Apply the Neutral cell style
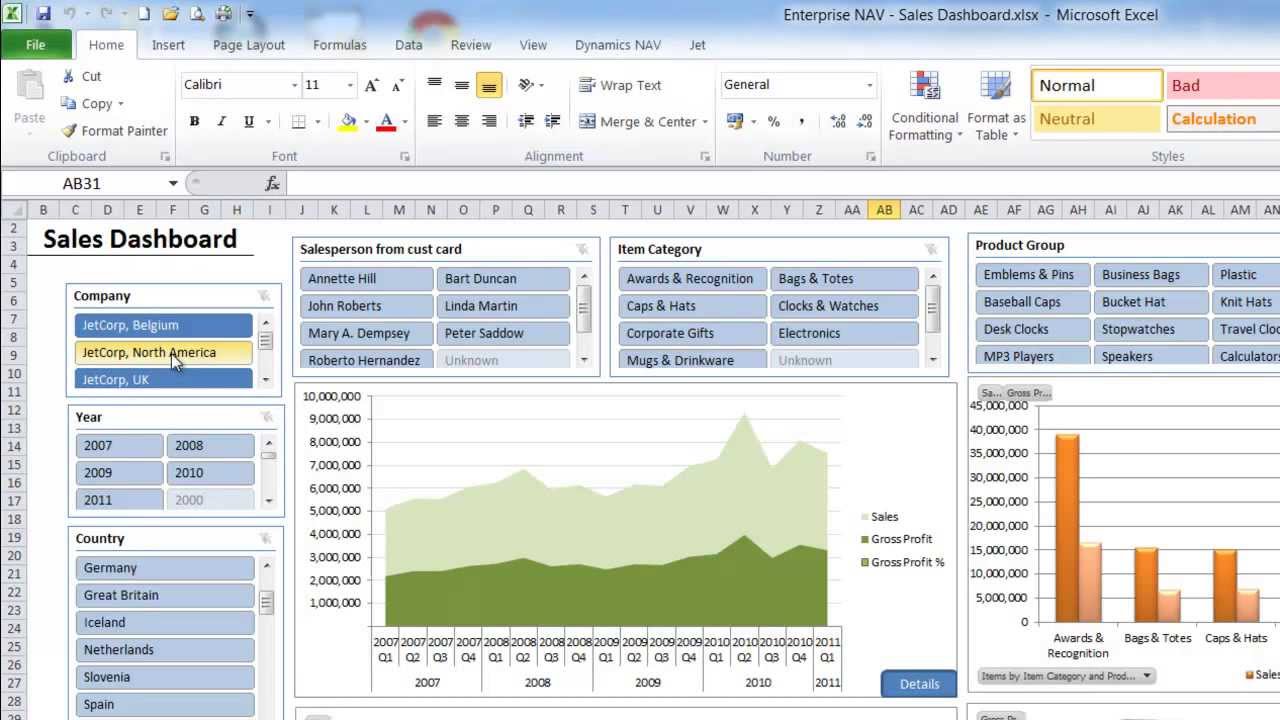1280x720 pixels. 1097,119
